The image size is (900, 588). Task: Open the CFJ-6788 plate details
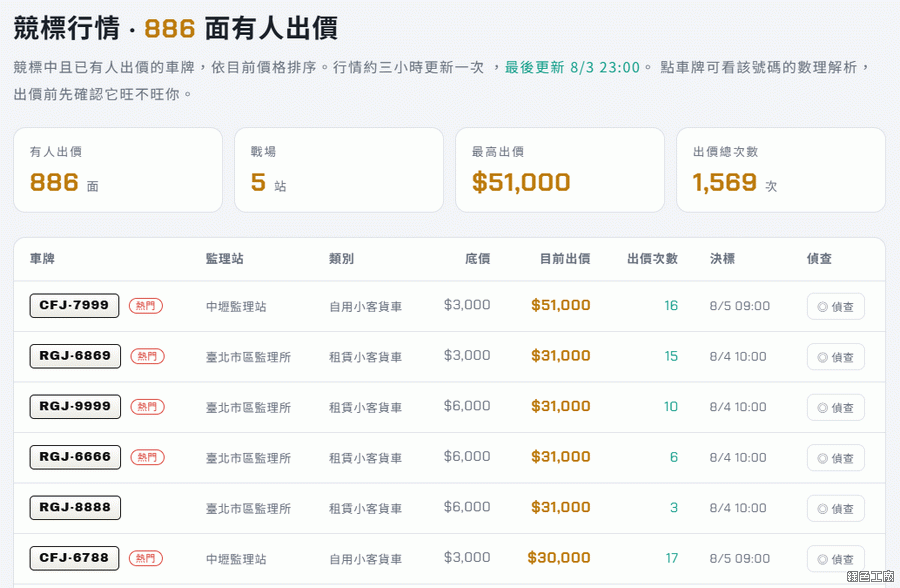(x=74, y=558)
